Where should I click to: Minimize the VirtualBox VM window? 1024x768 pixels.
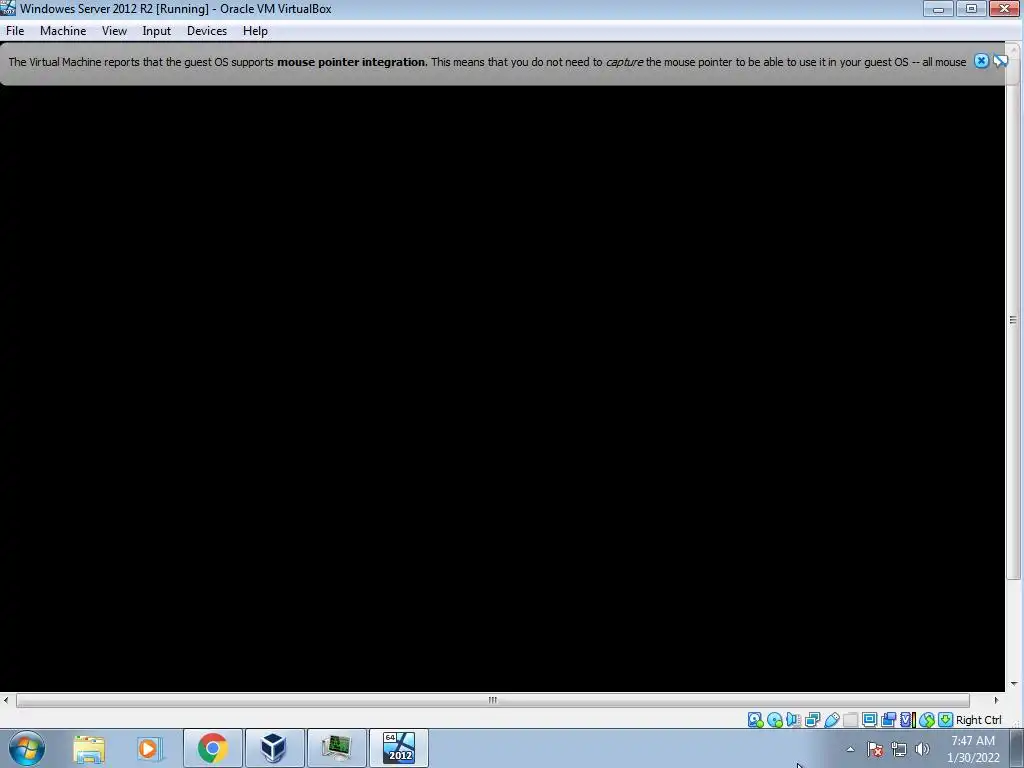pos(938,8)
